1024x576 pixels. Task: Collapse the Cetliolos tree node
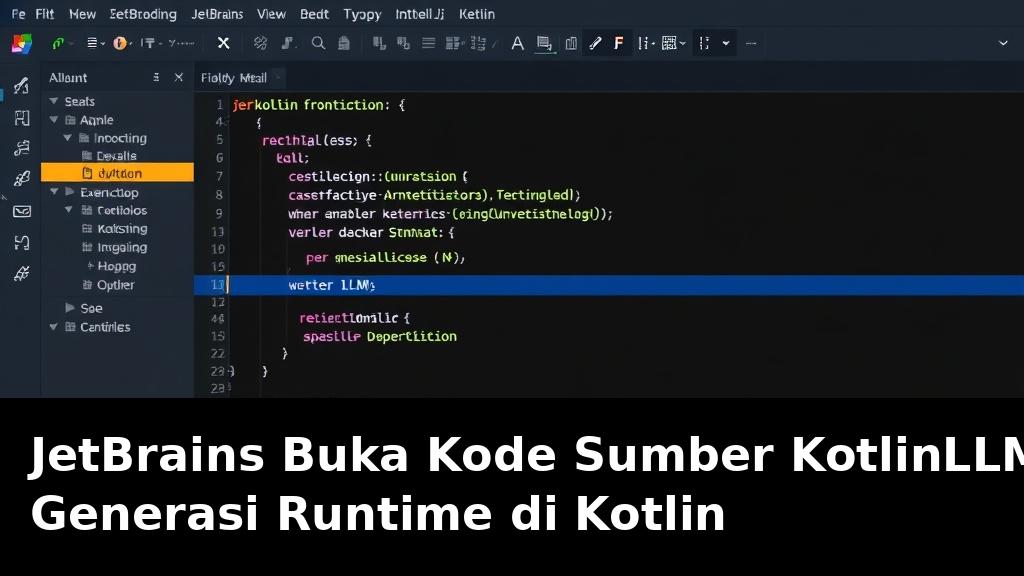click(x=69, y=210)
